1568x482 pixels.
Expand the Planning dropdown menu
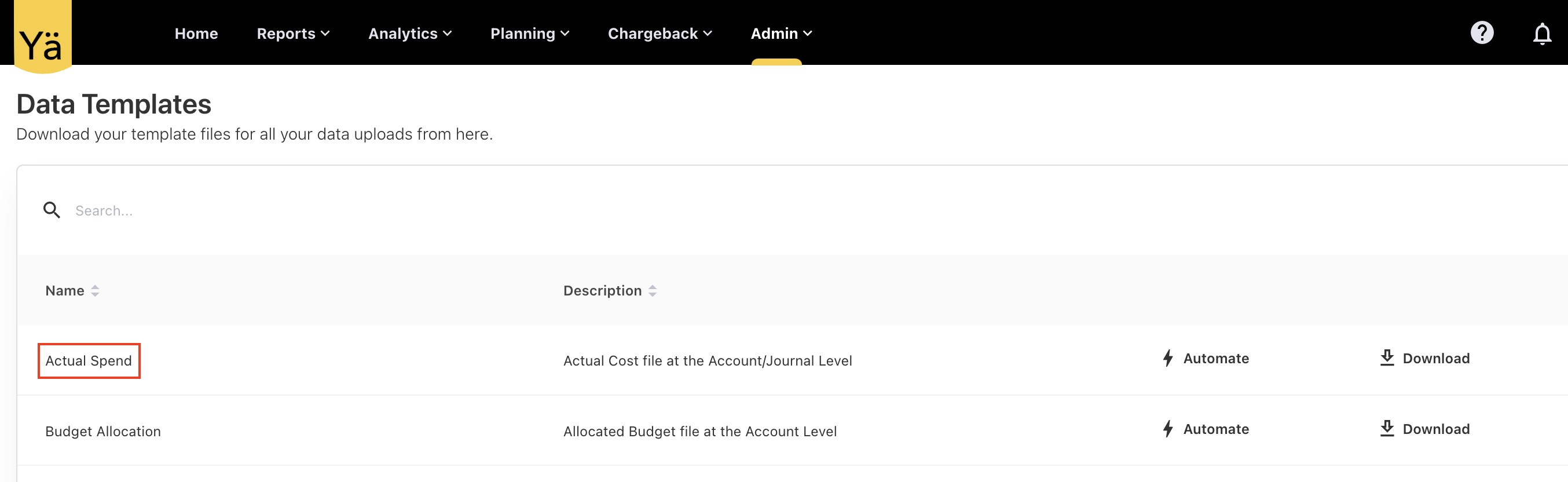tap(530, 34)
